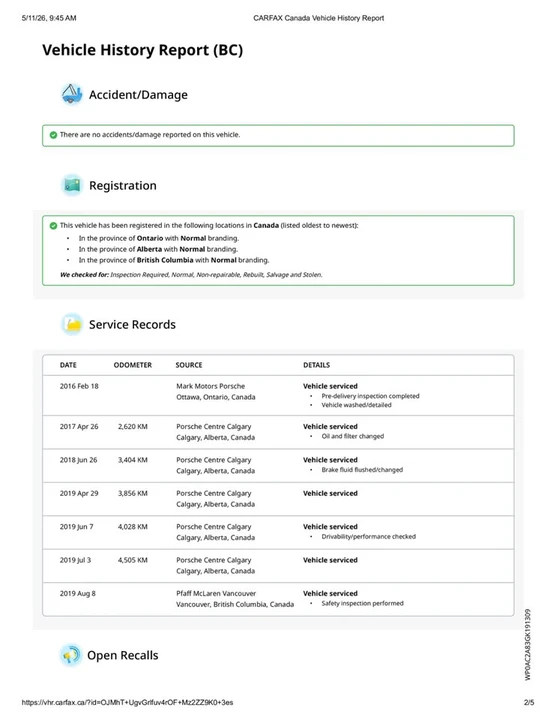Click the 'We checked for' italic note
The width and height of the screenshot is (556, 720).
[x=191, y=275]
